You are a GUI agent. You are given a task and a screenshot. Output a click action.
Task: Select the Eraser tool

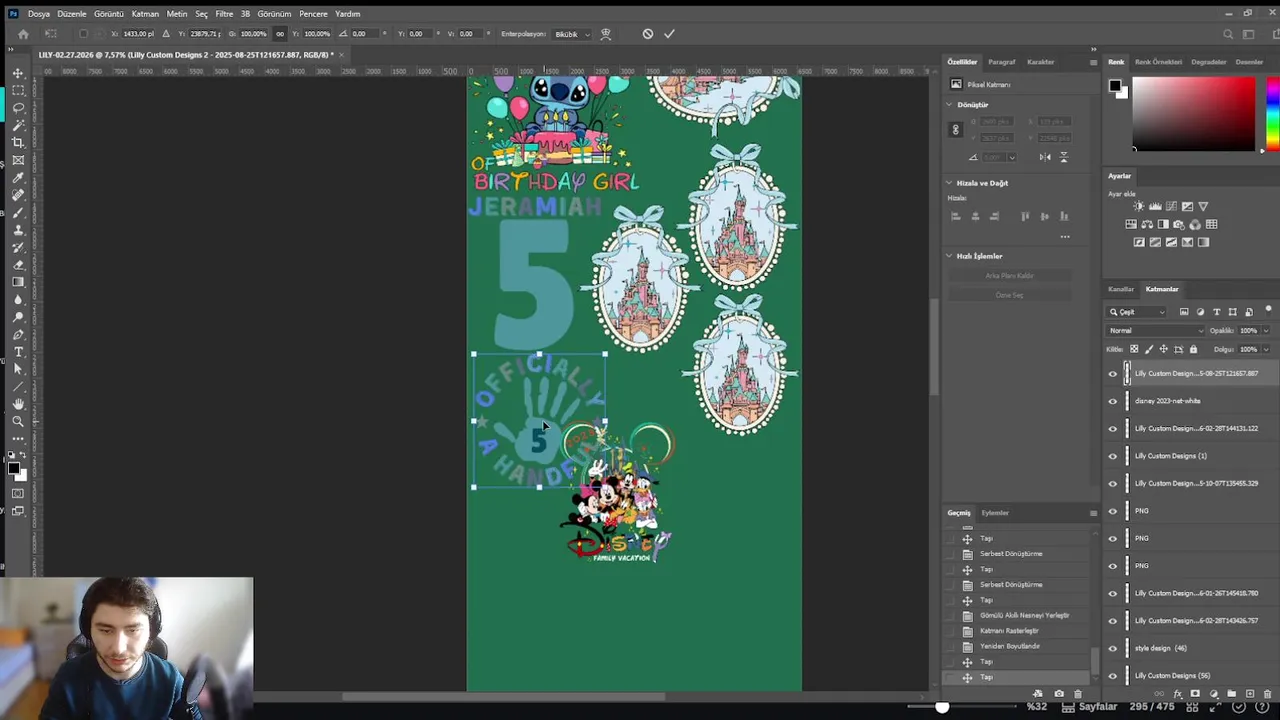click(x=18, y=265)
